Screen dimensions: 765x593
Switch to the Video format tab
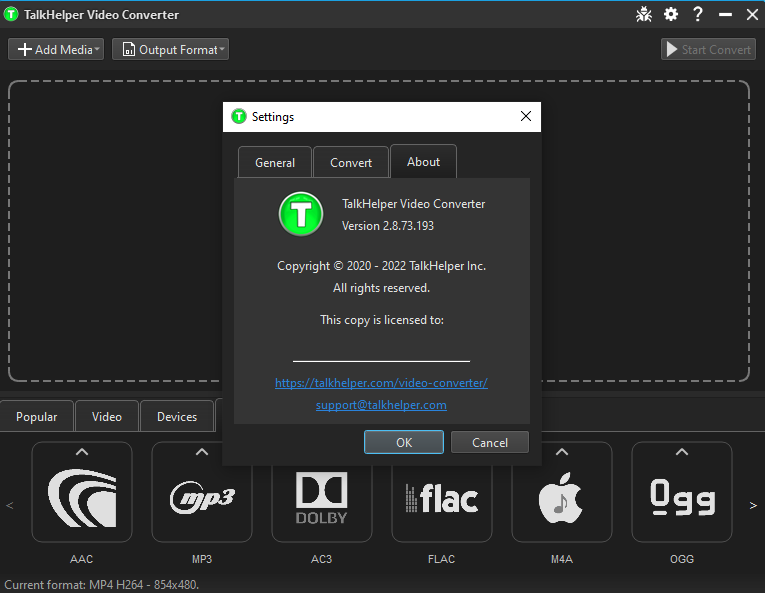pos(107,416)
